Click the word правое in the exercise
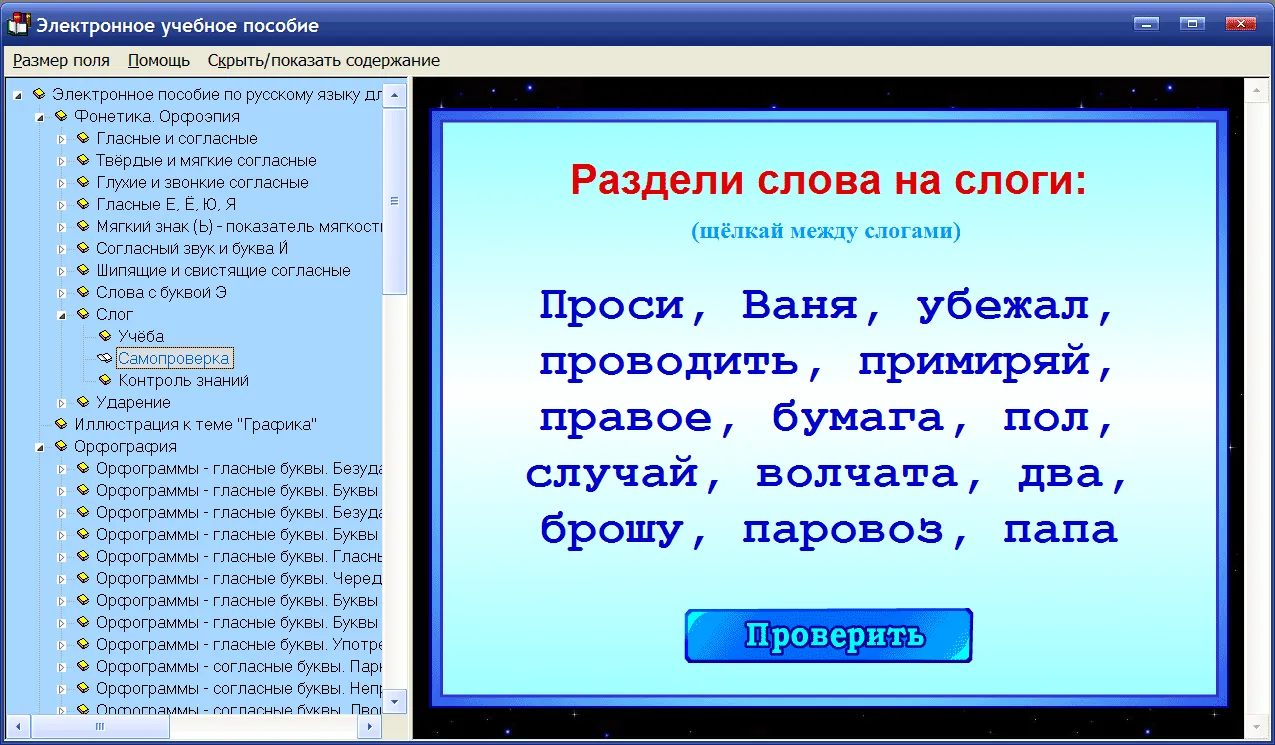Screen dimensions: 1275x745 tap(627, 418)
